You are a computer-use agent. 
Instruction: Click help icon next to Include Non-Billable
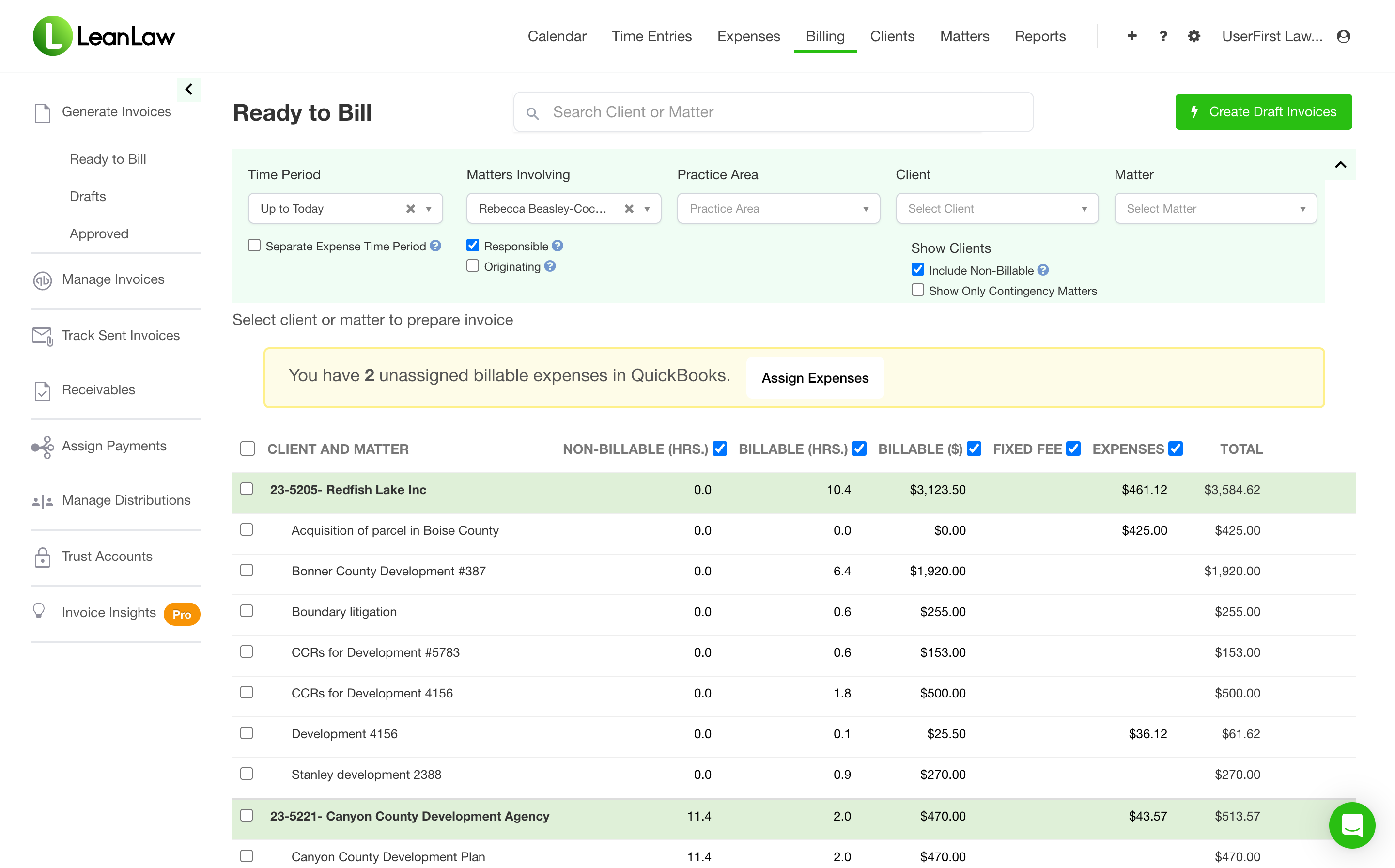pyautogui.click(x=1043, y=270)
